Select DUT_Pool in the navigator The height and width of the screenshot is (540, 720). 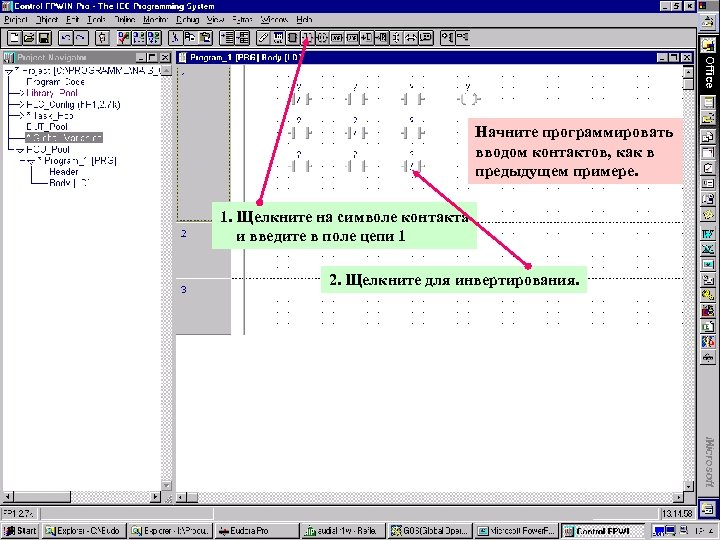[x=47, y=127]
